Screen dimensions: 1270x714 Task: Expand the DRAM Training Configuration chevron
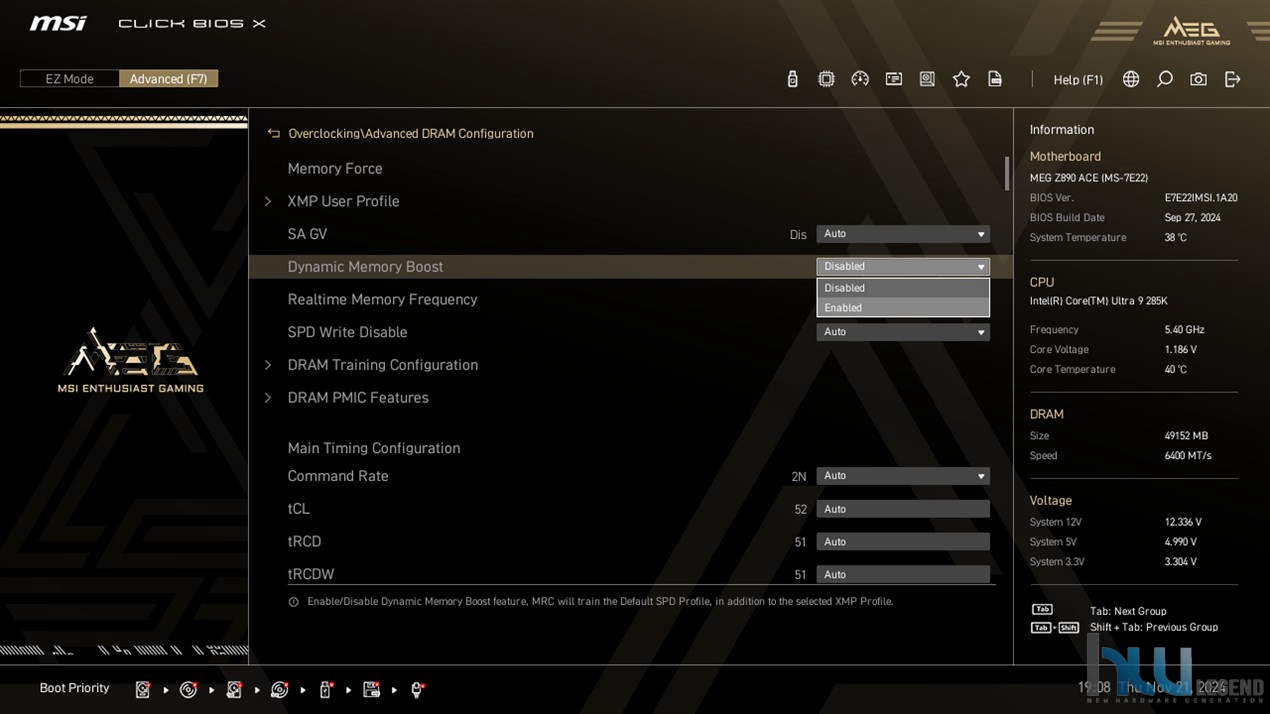[268, 365]
